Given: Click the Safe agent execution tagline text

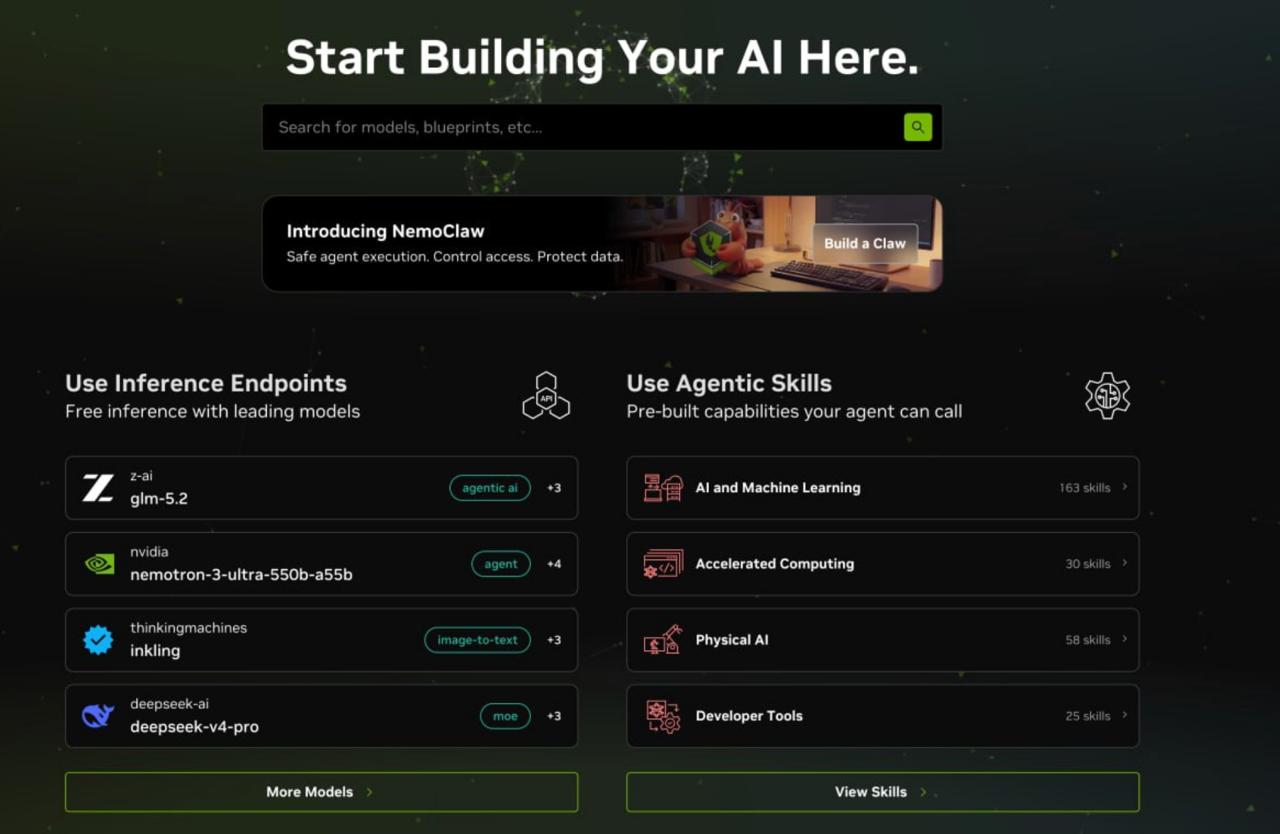Looking at the screenshot, I should coord(455,257).
